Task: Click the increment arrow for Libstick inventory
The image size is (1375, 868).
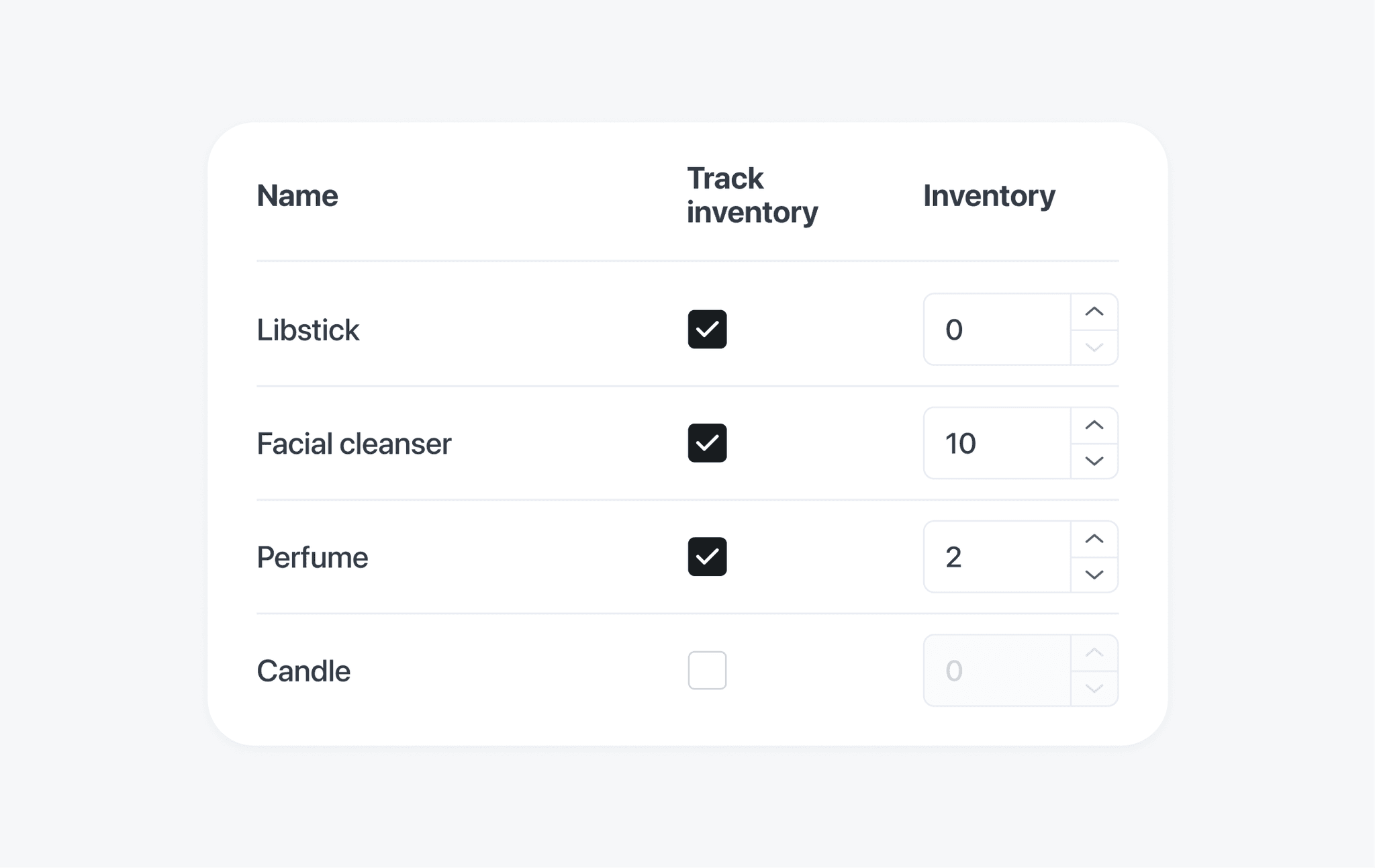Action: click(x=1094, y=311)
